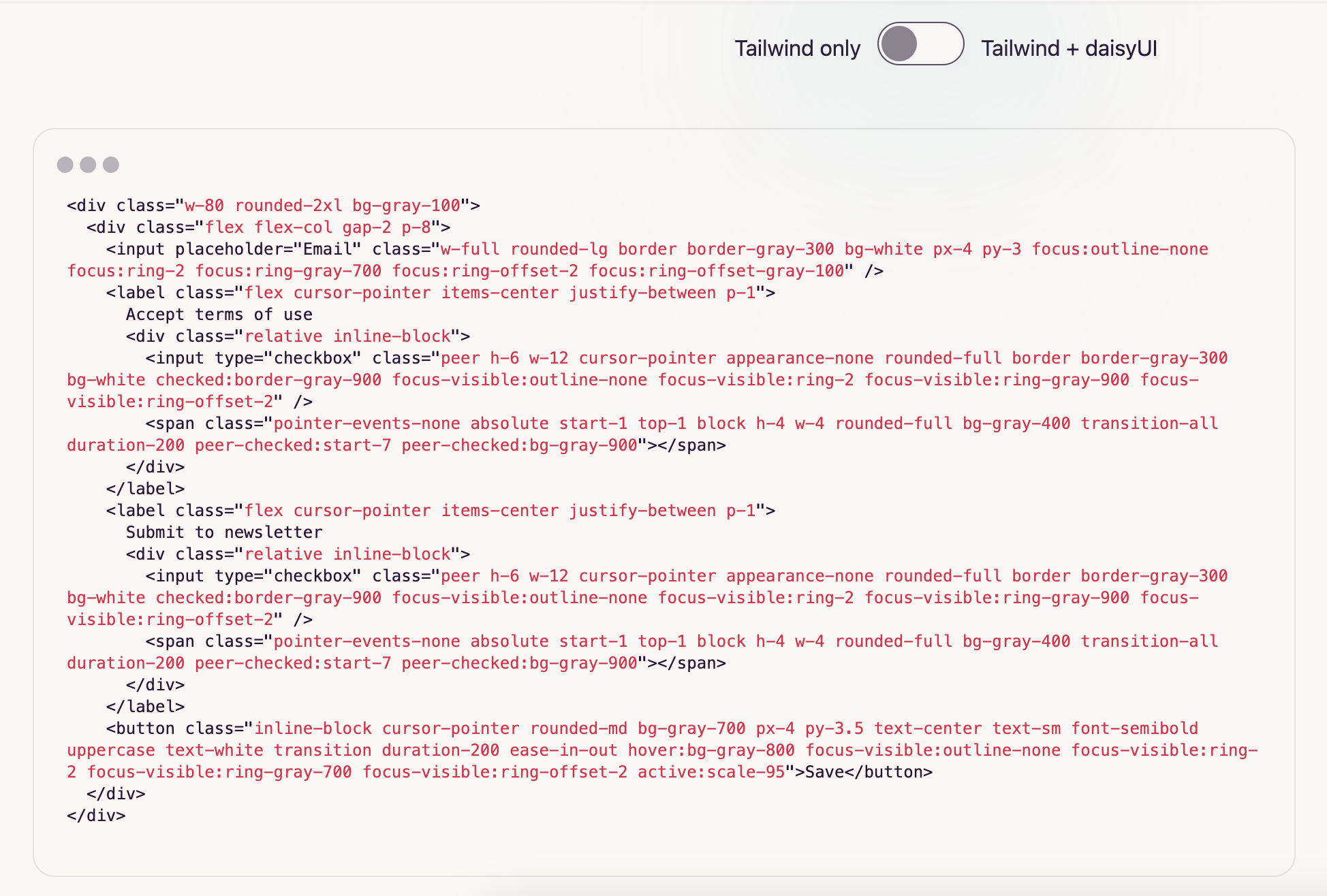Click the hover:bg-gray-800 class name
1327x896 pixels.
pos(710,750)
